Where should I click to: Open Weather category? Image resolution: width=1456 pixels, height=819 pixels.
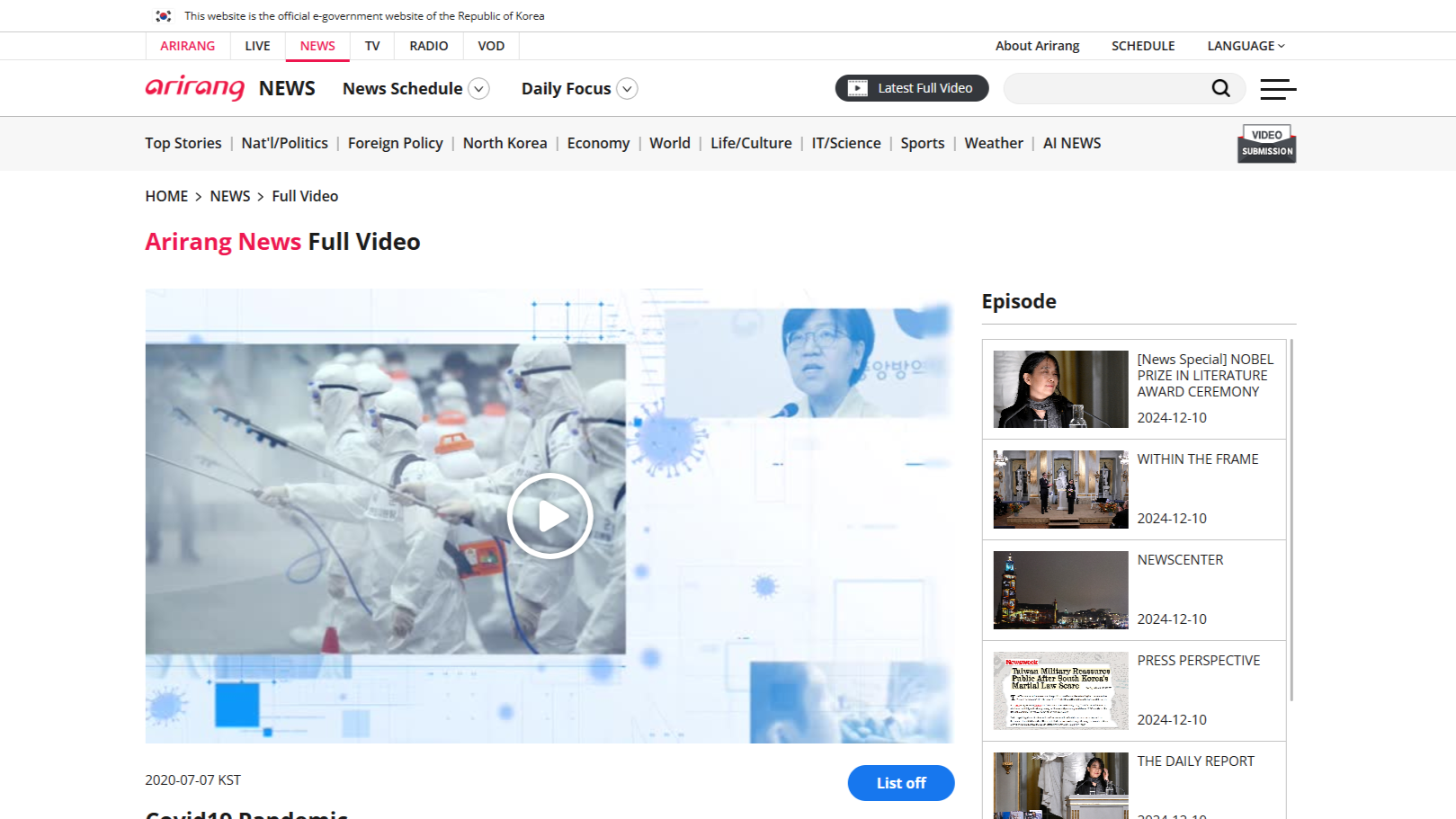[x=994, y=143]
